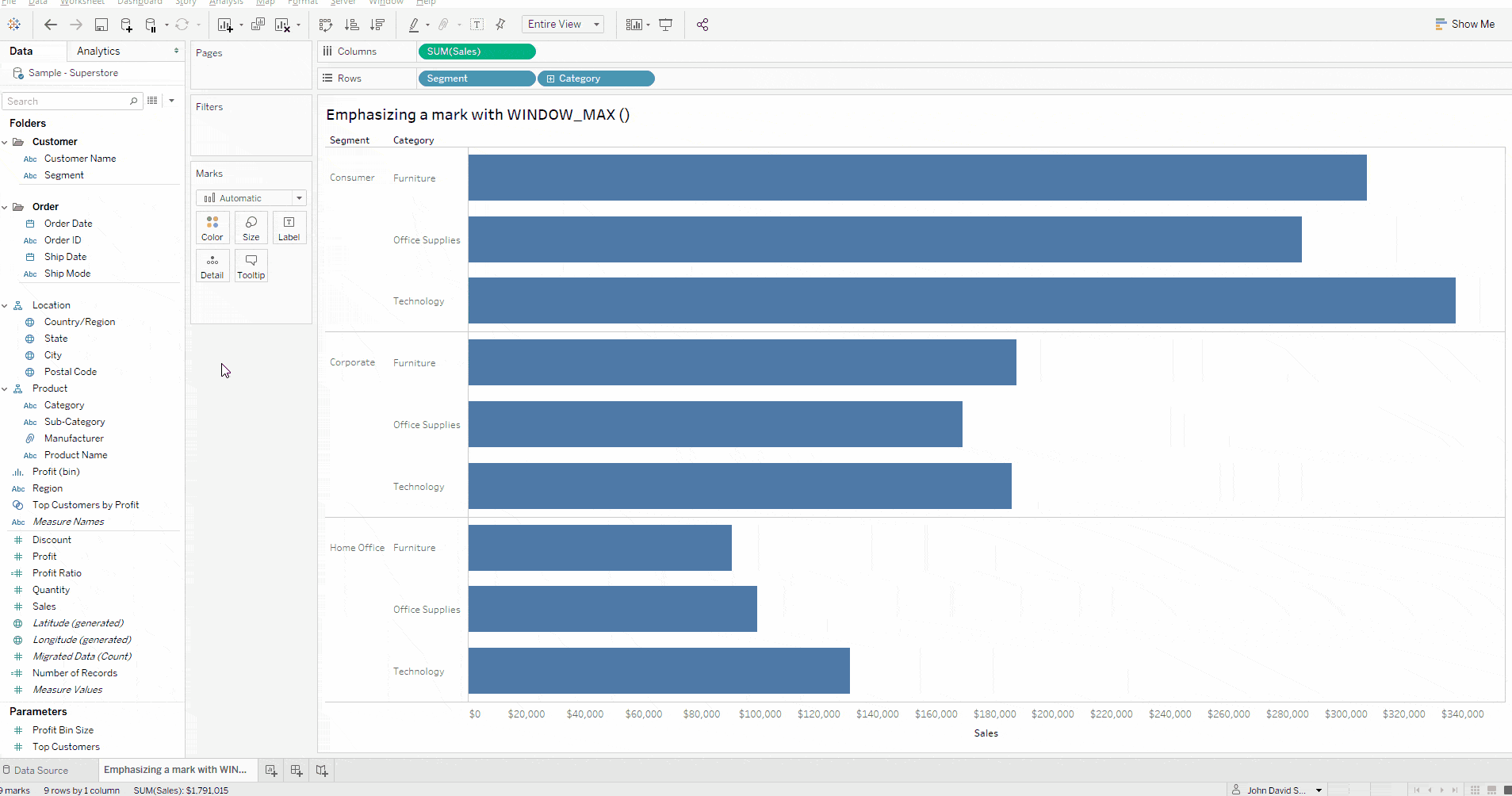Viewport: 1512px width, 796px height.
Task: Sort descending using toolbar icon
Action: coord(377,25)
